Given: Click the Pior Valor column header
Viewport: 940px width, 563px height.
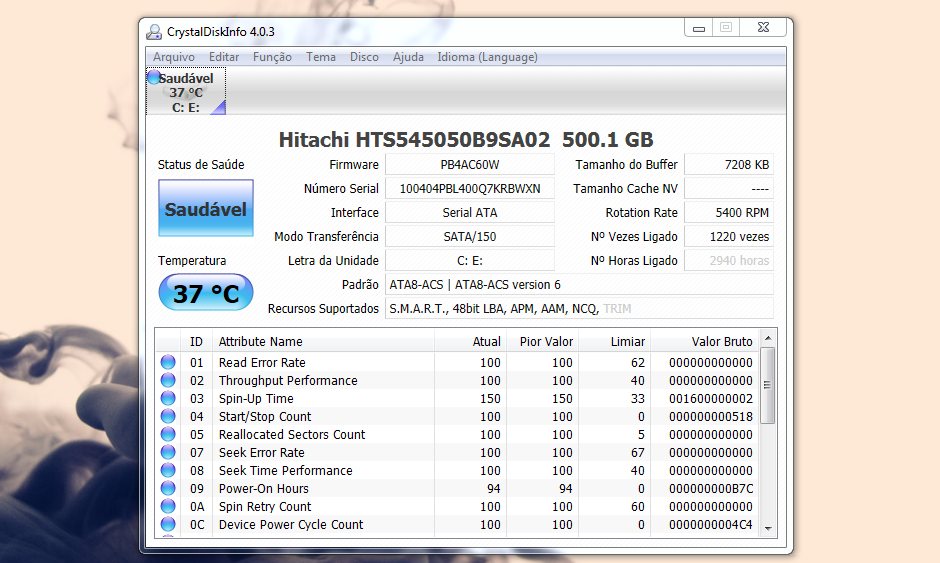Looking at the screenshot, I should (x=542, y=342).
